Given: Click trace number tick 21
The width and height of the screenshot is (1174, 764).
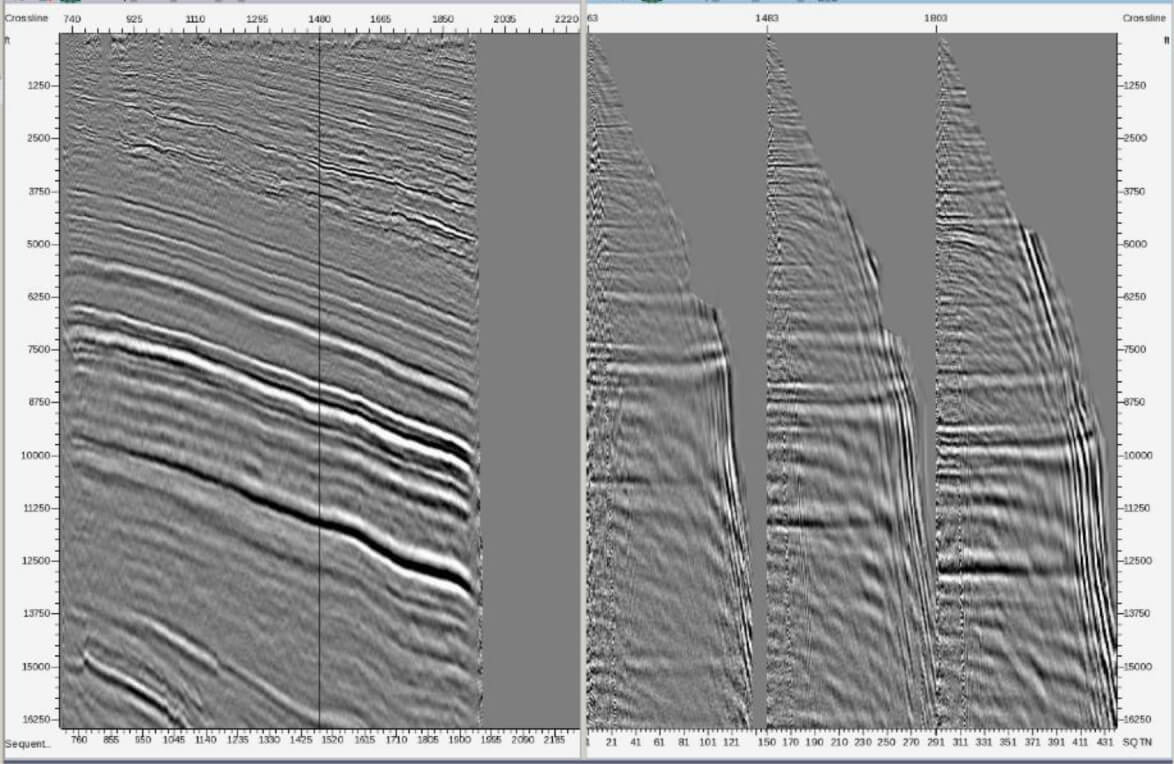Looking at the screenshot, I should pyautogui.click(x=612, y=742).
